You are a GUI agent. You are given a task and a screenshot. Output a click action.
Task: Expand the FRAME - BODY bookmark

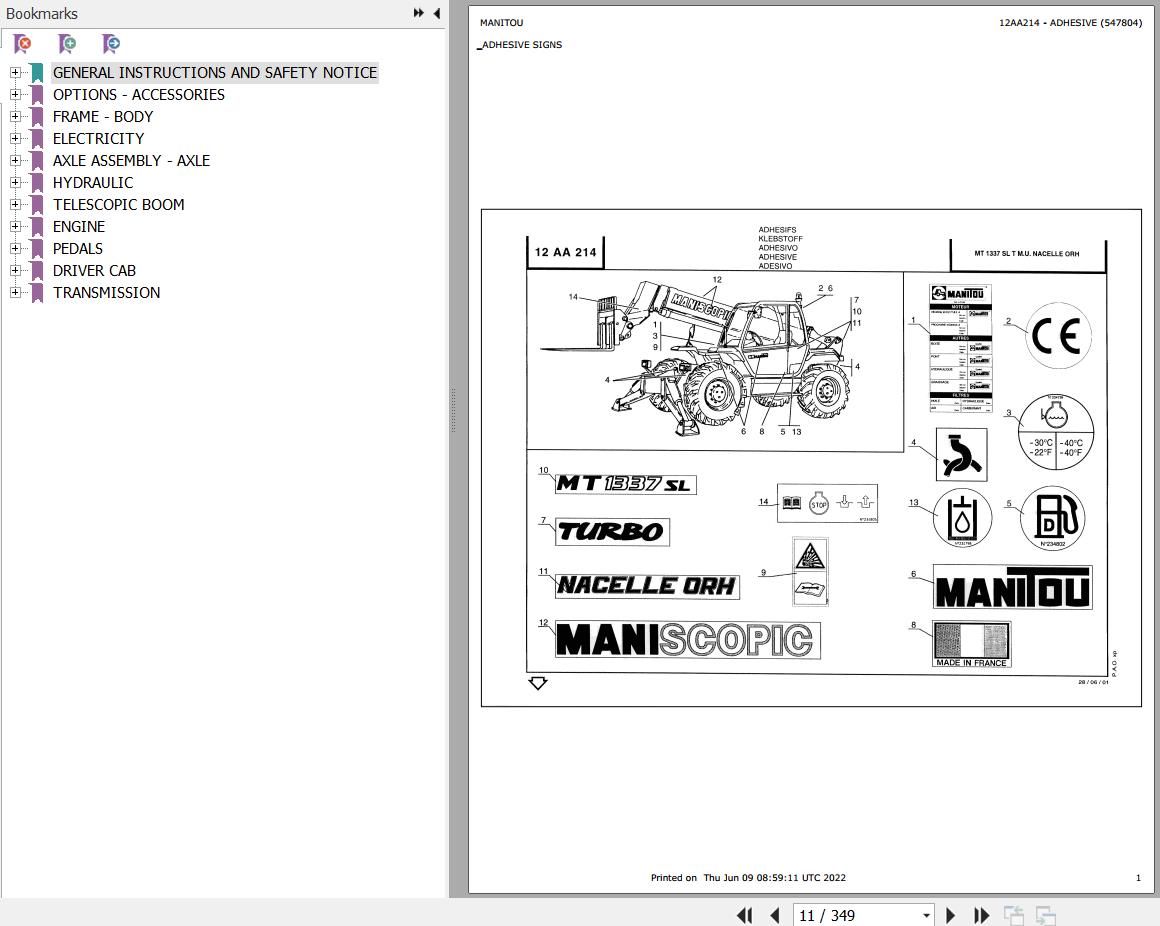point(15,117)
